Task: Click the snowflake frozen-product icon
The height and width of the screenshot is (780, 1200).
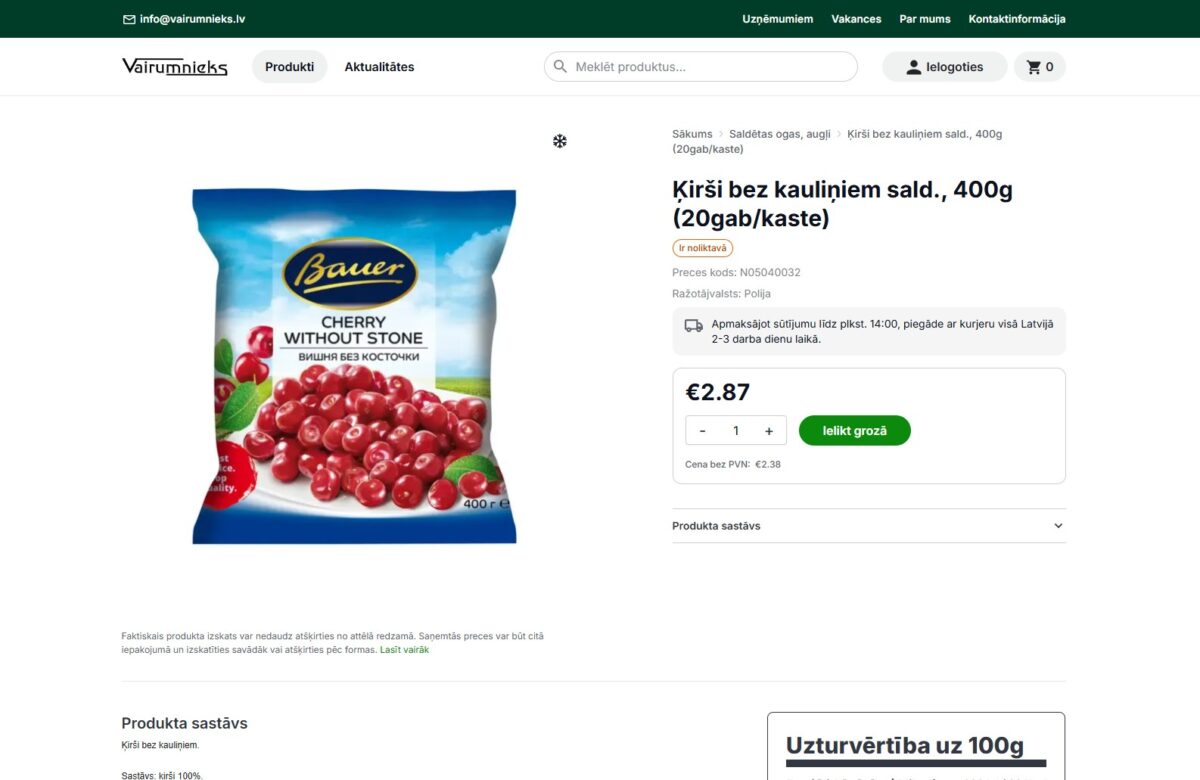Action: (x=559, y=141)
